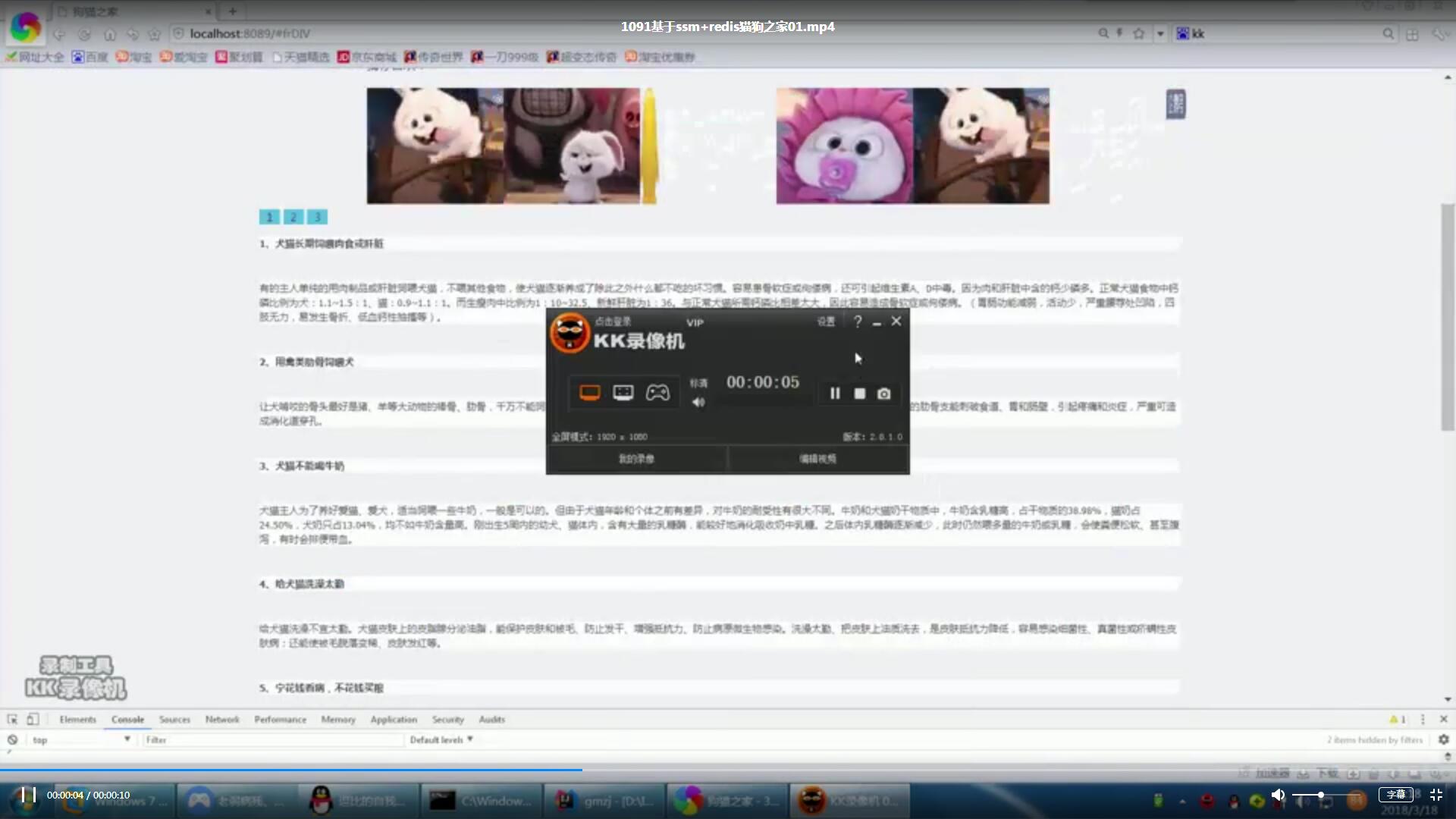This screenshot has width=1456, height=819.
Task: Click the KK录像机 sound speaker icon
Action: click(x=698, y=402)
